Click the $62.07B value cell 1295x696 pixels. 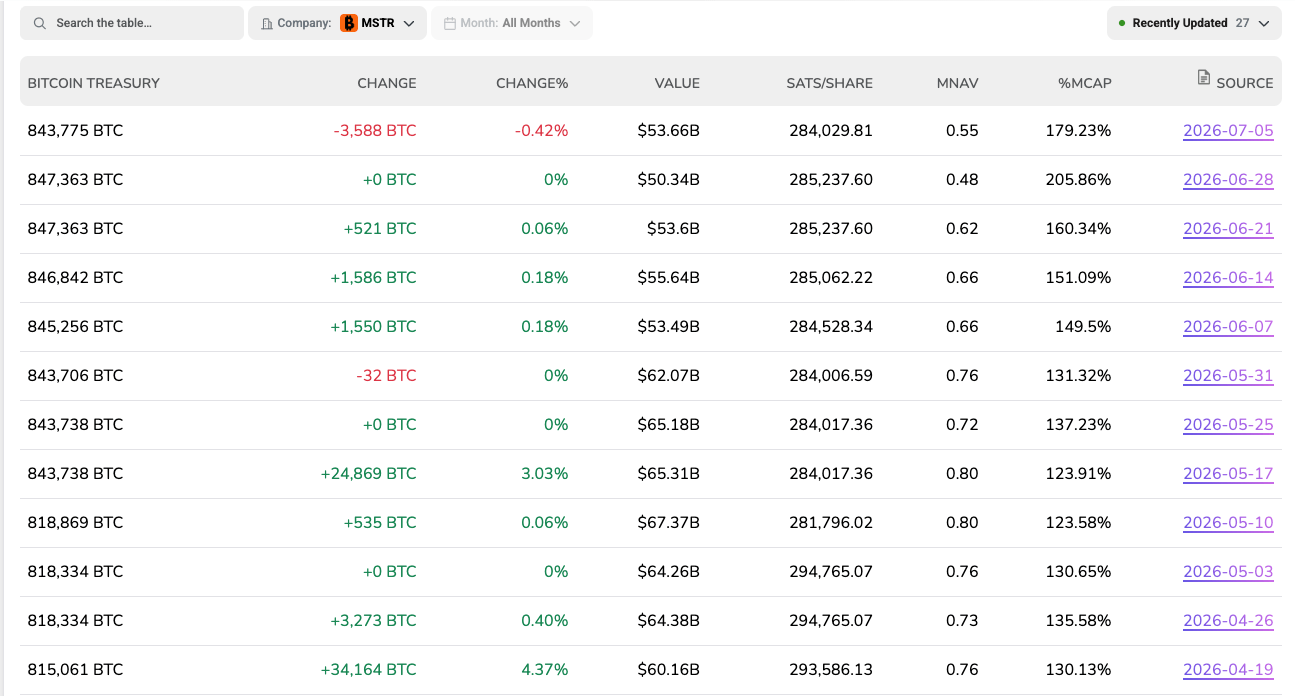[668, 376]
